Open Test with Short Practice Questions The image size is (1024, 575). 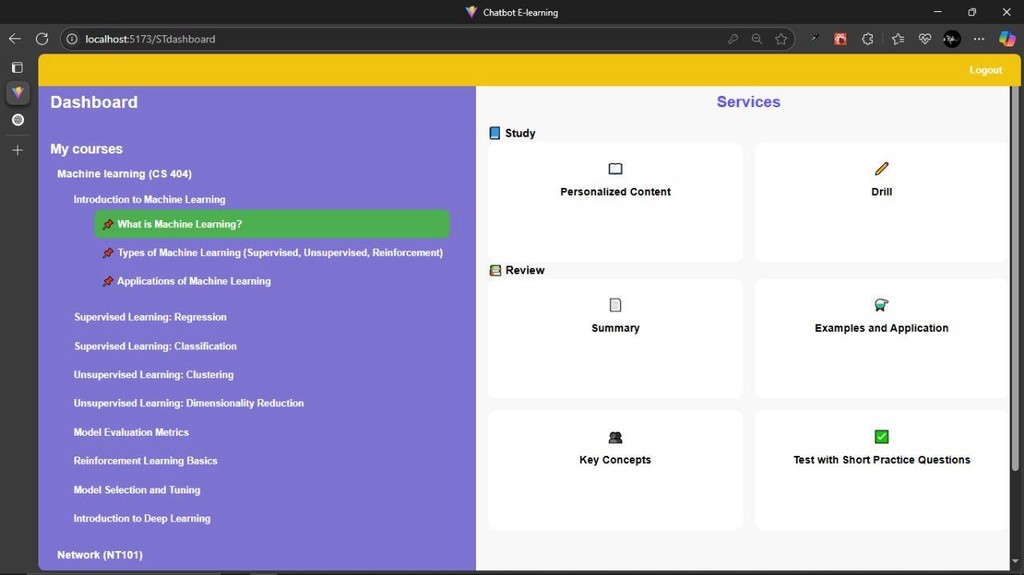(x=881, y=460)
